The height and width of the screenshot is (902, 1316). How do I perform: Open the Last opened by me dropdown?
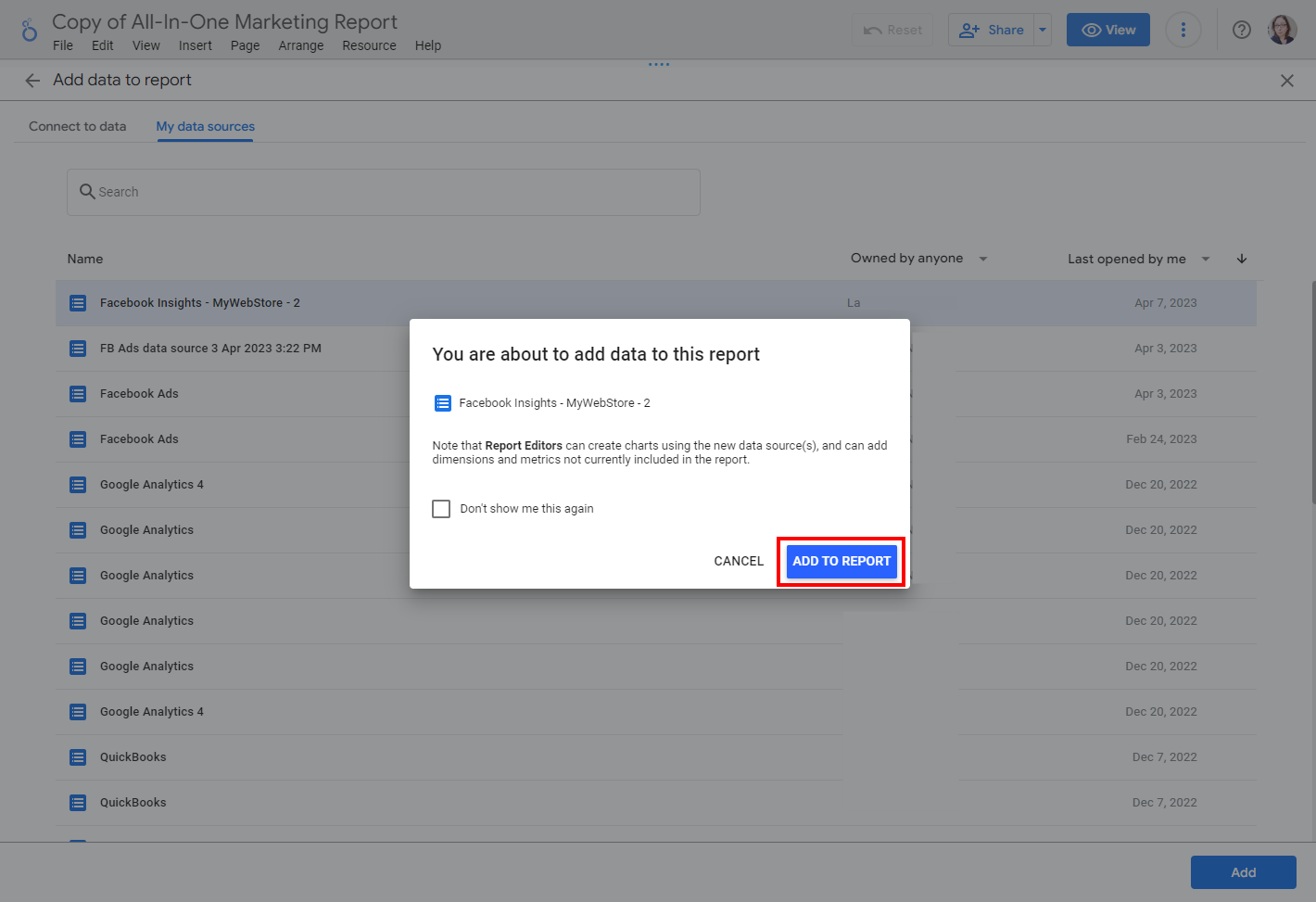[x=1138, y=259]
